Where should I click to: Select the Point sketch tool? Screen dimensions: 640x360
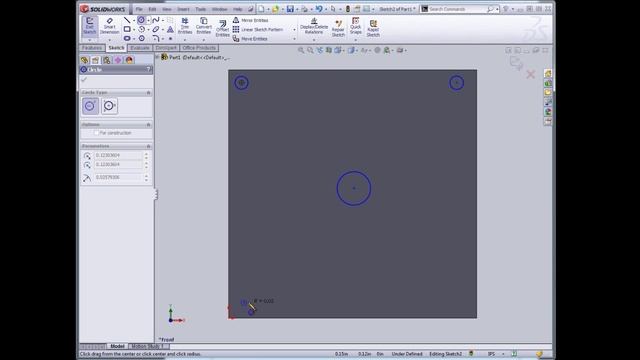coord(170,38)
